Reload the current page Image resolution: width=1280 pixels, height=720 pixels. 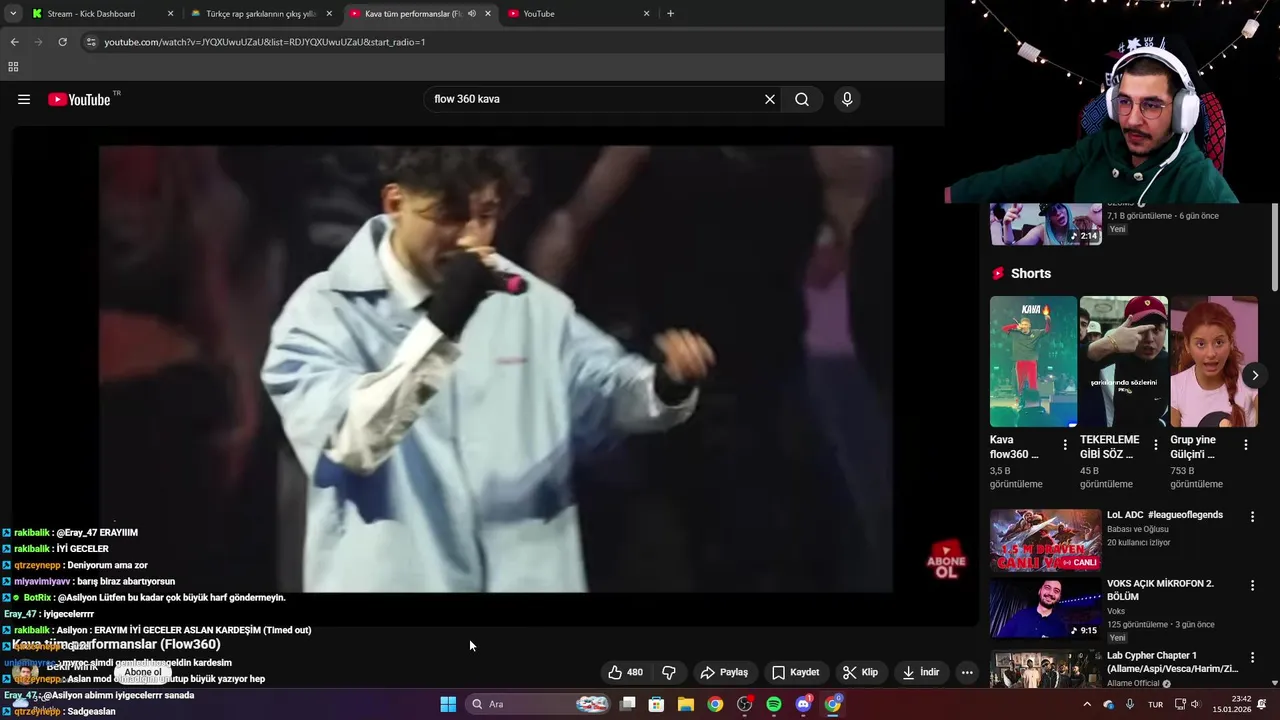[x=62, y=42]
